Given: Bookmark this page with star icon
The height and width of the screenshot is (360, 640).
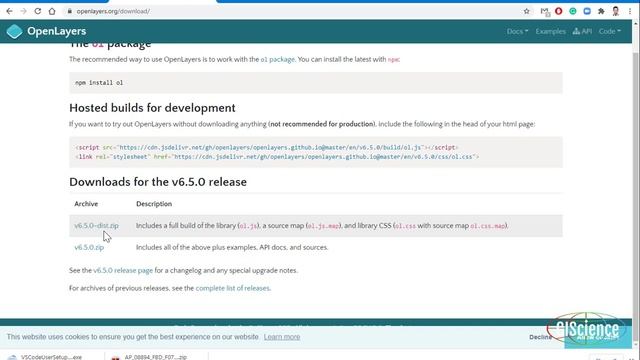Looking at the screenshot, I should click(x=527, y=11).
